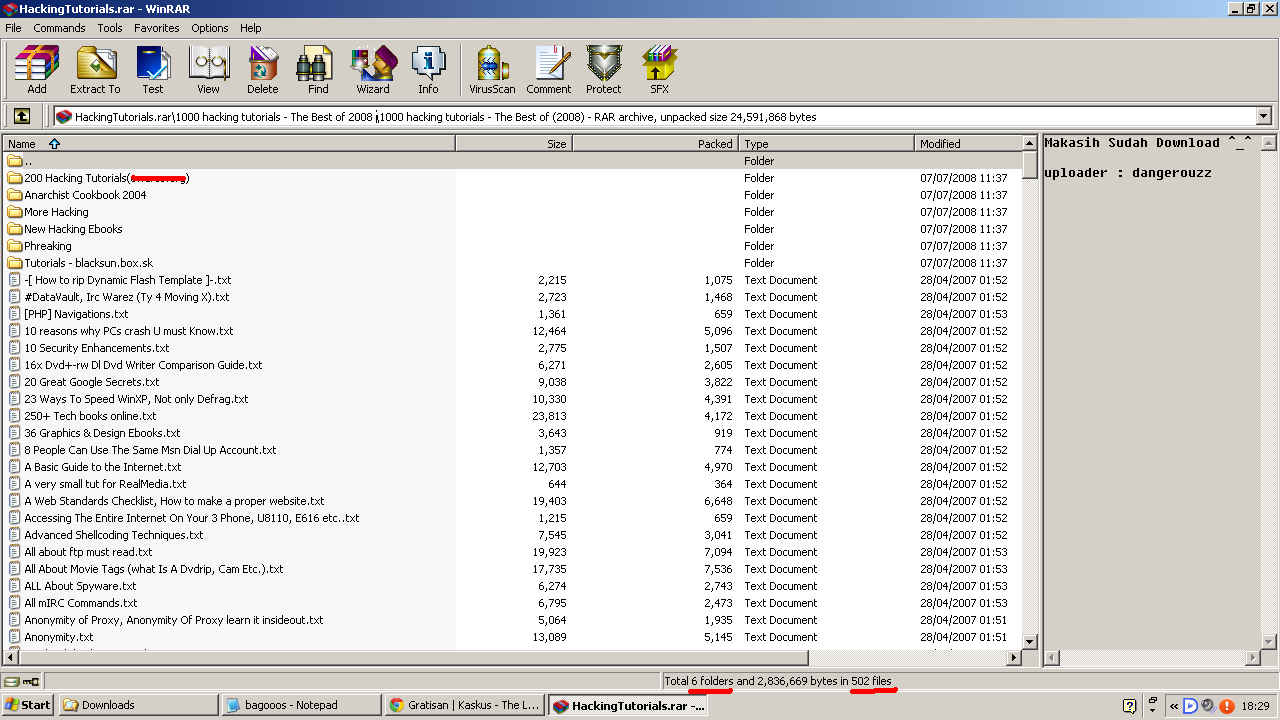Select All mIRC Commands.txt file
This screenshot has height=720, width=1280.
pyautogui.click(x=81, y=603)
